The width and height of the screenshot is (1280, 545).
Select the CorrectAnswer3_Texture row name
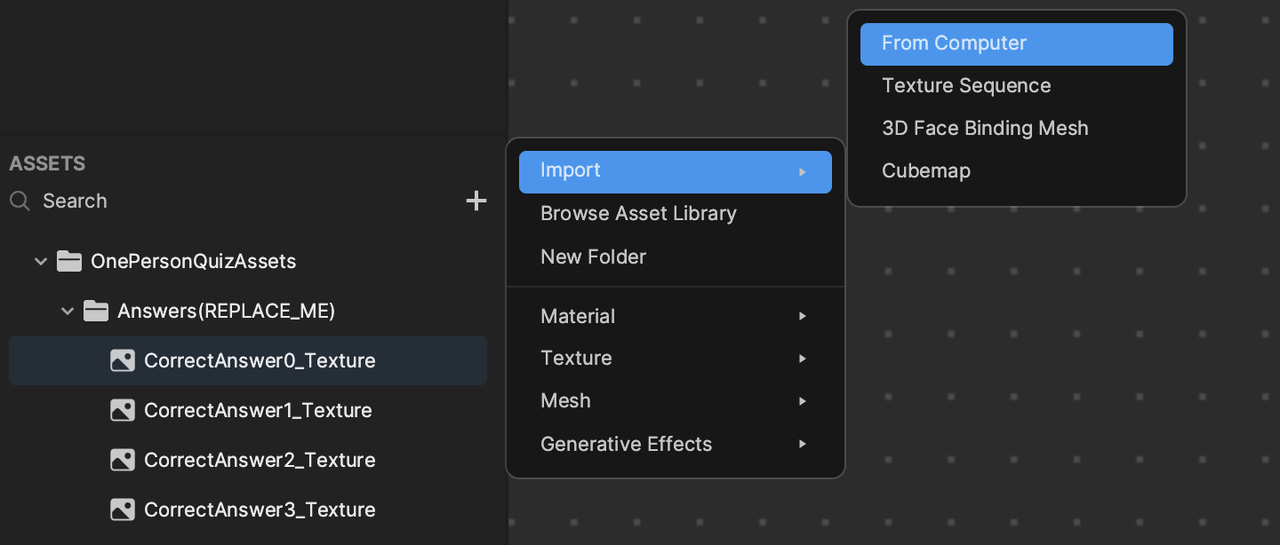point(260,510)
